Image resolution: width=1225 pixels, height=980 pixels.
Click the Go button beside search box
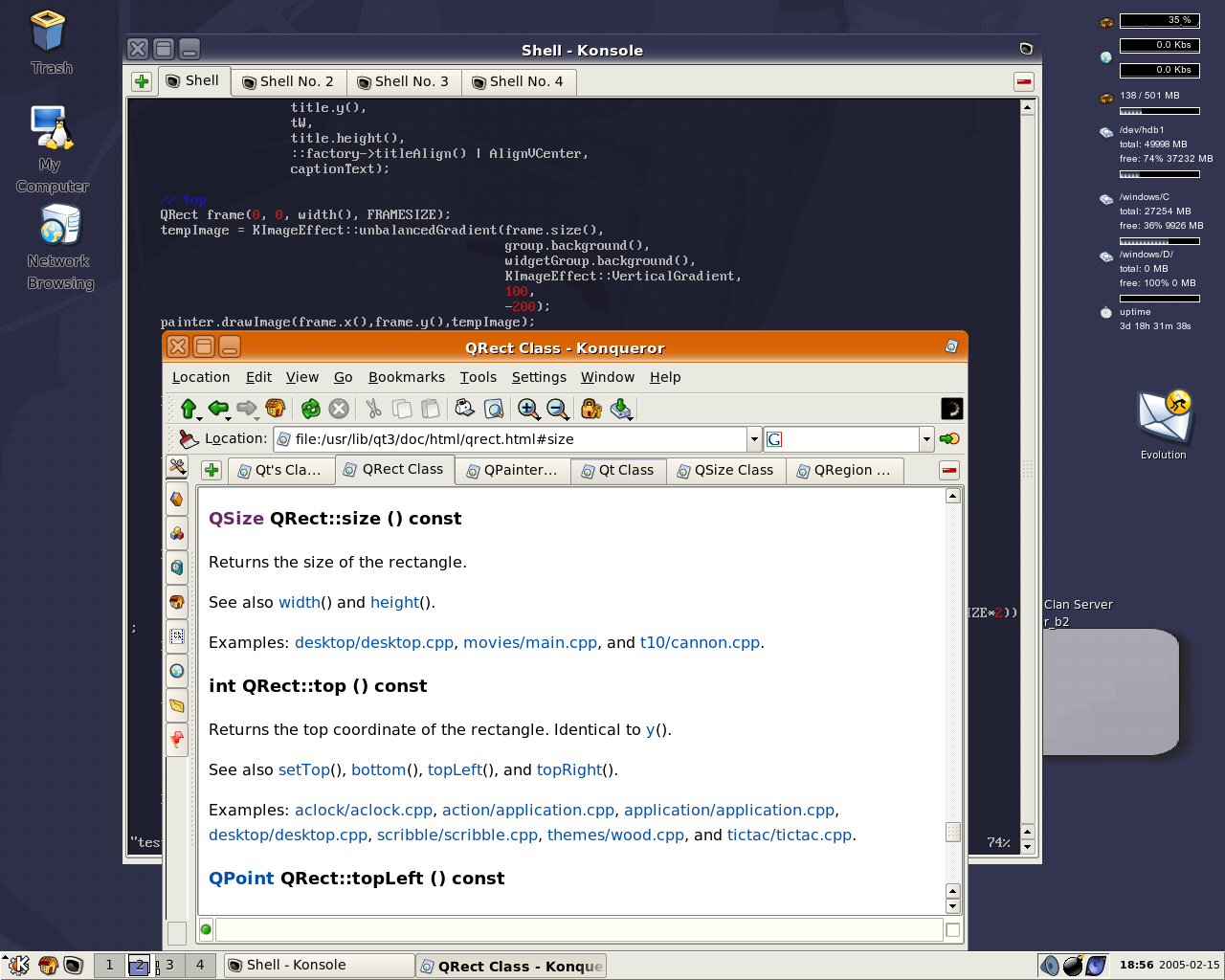click(949, 438)
